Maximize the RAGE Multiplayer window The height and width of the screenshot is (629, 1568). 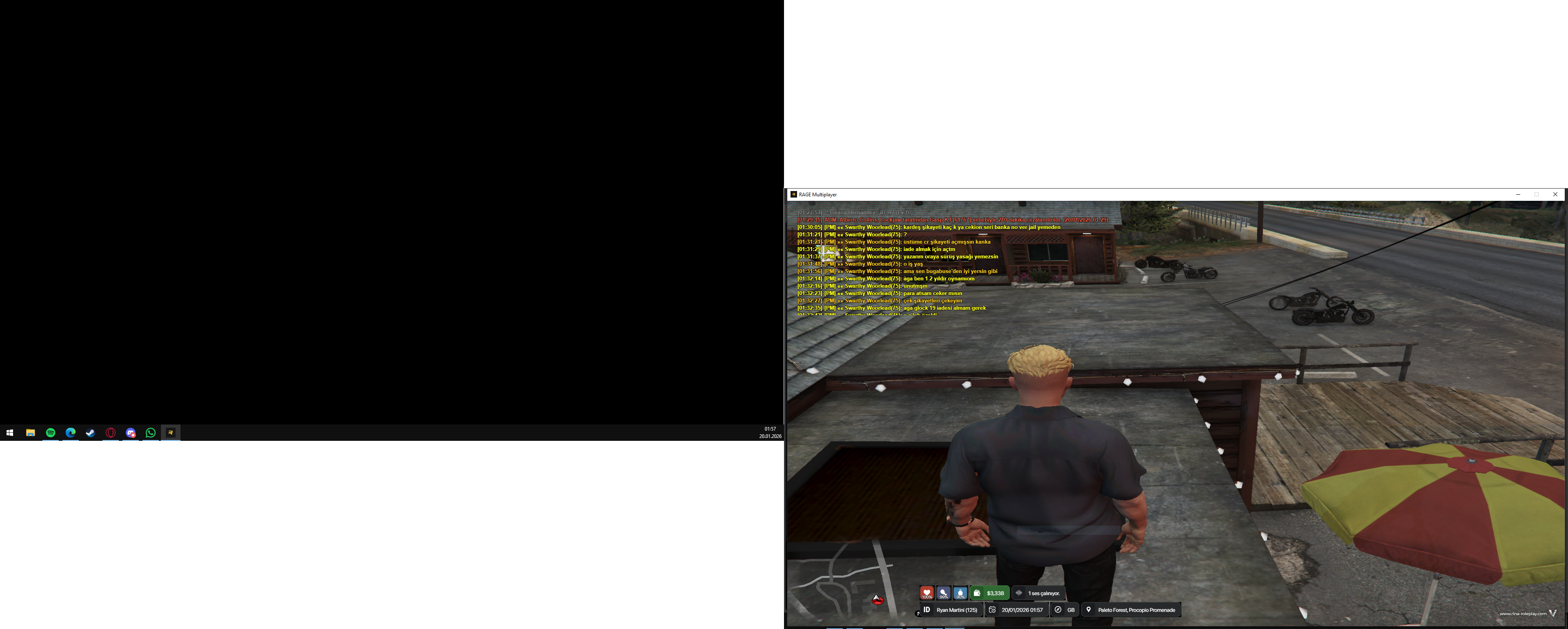pyautogui.click(x=1536, y=195)
